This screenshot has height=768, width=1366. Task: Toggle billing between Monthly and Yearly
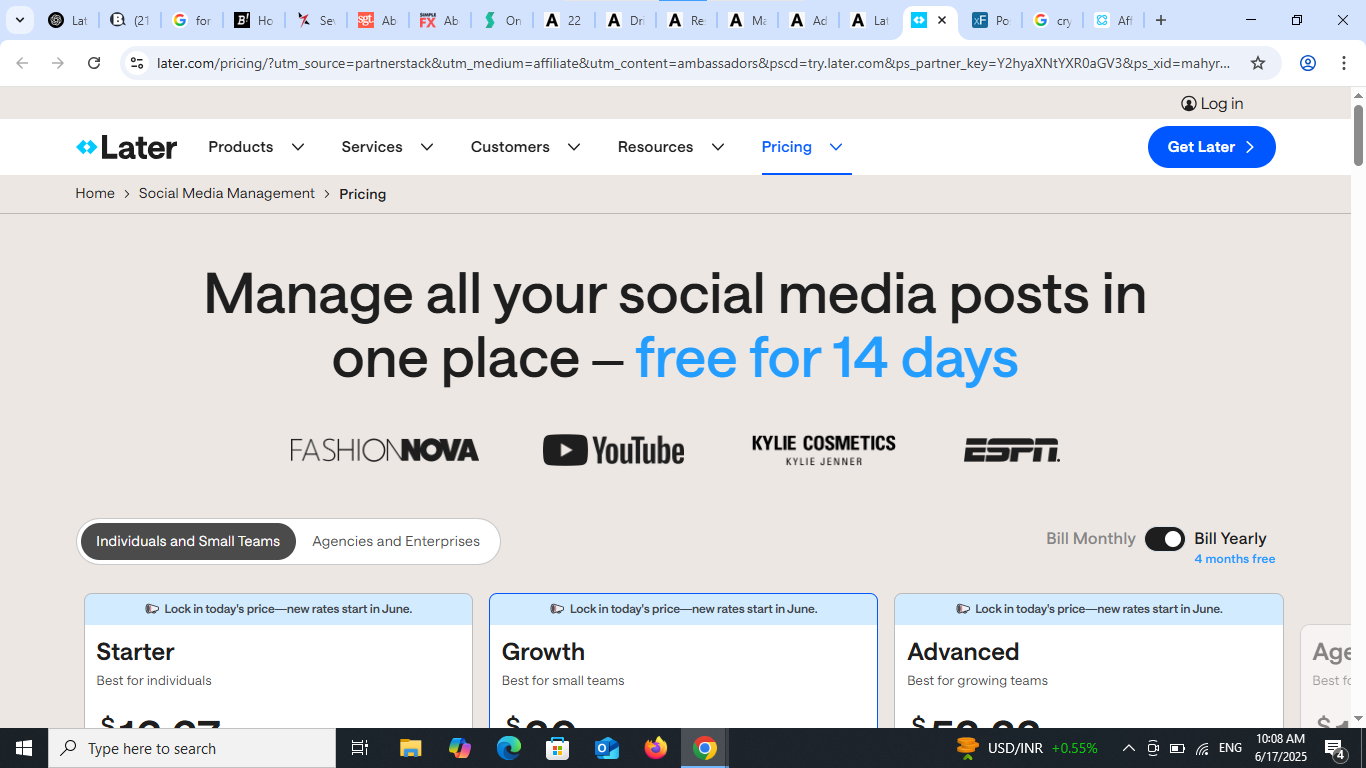[x=1165, y=539]
